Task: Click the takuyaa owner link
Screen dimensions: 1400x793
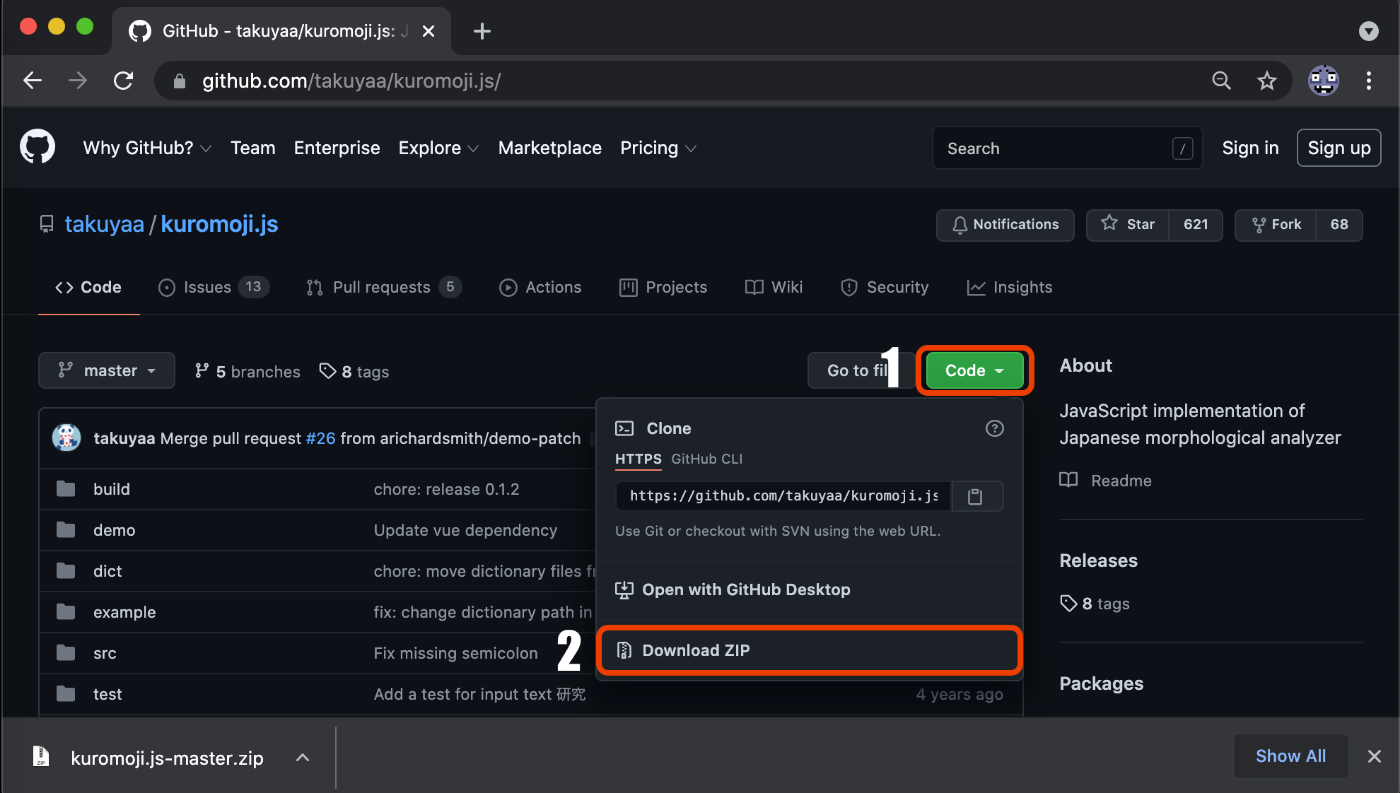Action: (x=105, y=224)
